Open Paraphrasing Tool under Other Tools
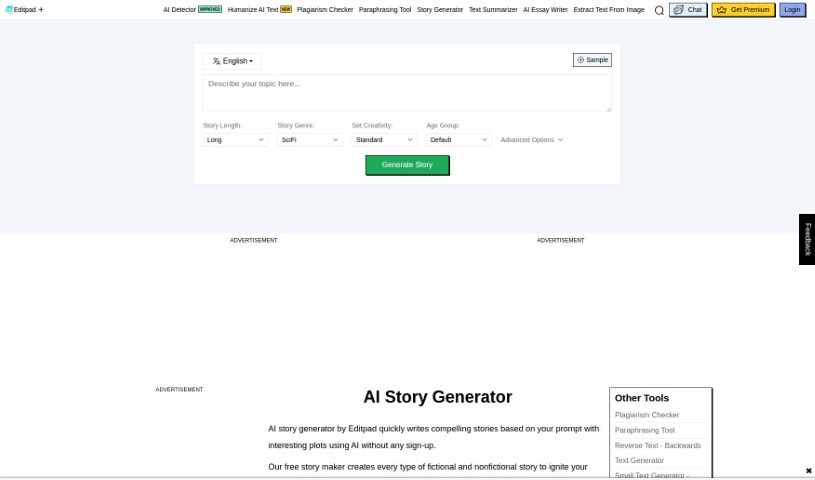Screen dimensions: 815x480 (645, 430)
